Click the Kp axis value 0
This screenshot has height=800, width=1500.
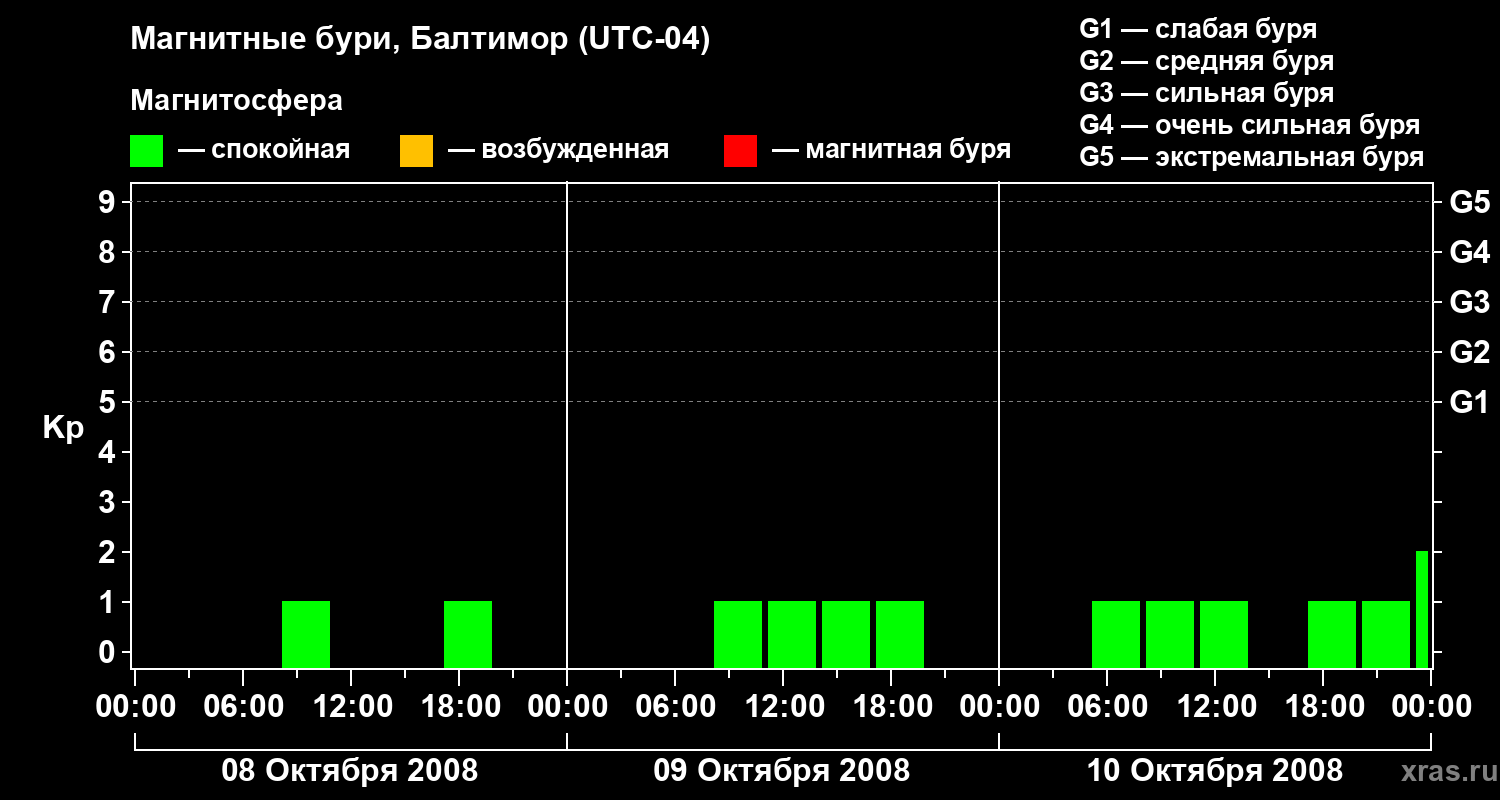click(x=109, y=653)
